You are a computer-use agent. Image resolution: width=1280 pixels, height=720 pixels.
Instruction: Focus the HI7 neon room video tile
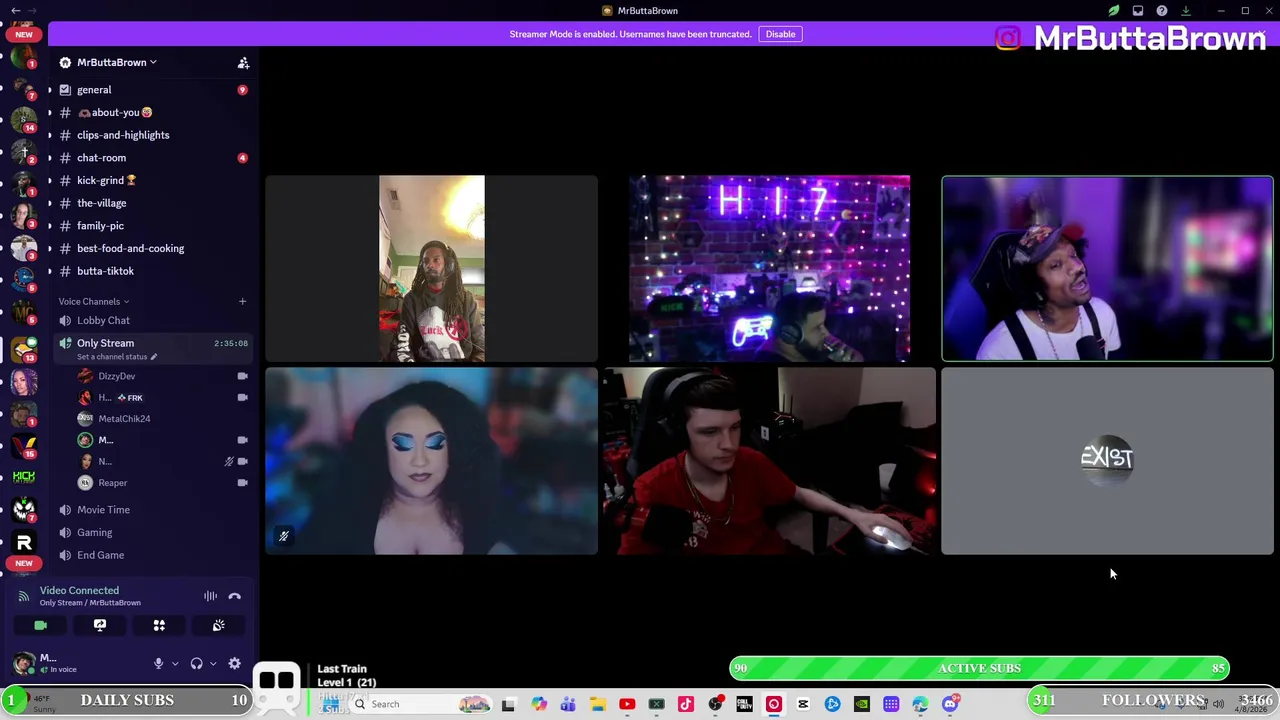tap(770, 268)
